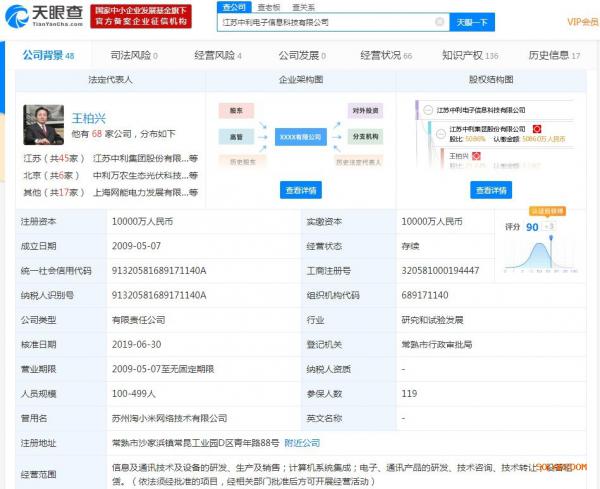Click the 曾用名 value 苏州淘小米网络技术有限公司
Screen dimensions: 600x489
point(169,418)
